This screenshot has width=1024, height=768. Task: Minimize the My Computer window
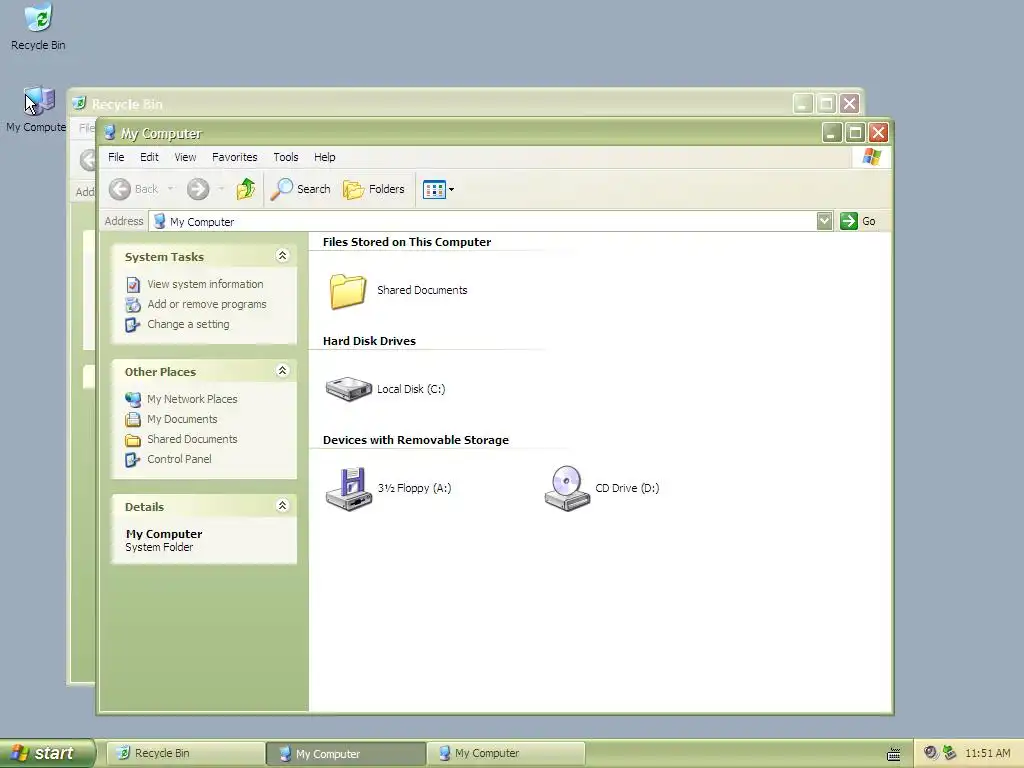click(831, 133)
